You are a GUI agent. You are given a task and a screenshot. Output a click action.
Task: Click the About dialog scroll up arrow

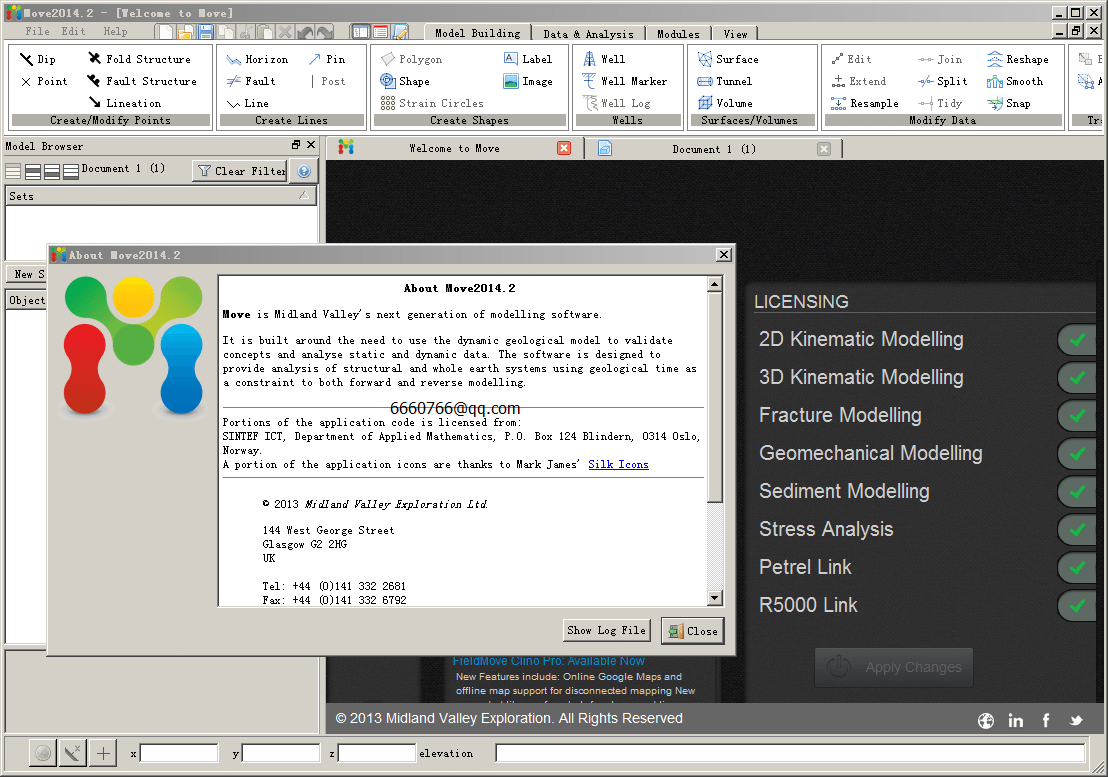(714, 284)
